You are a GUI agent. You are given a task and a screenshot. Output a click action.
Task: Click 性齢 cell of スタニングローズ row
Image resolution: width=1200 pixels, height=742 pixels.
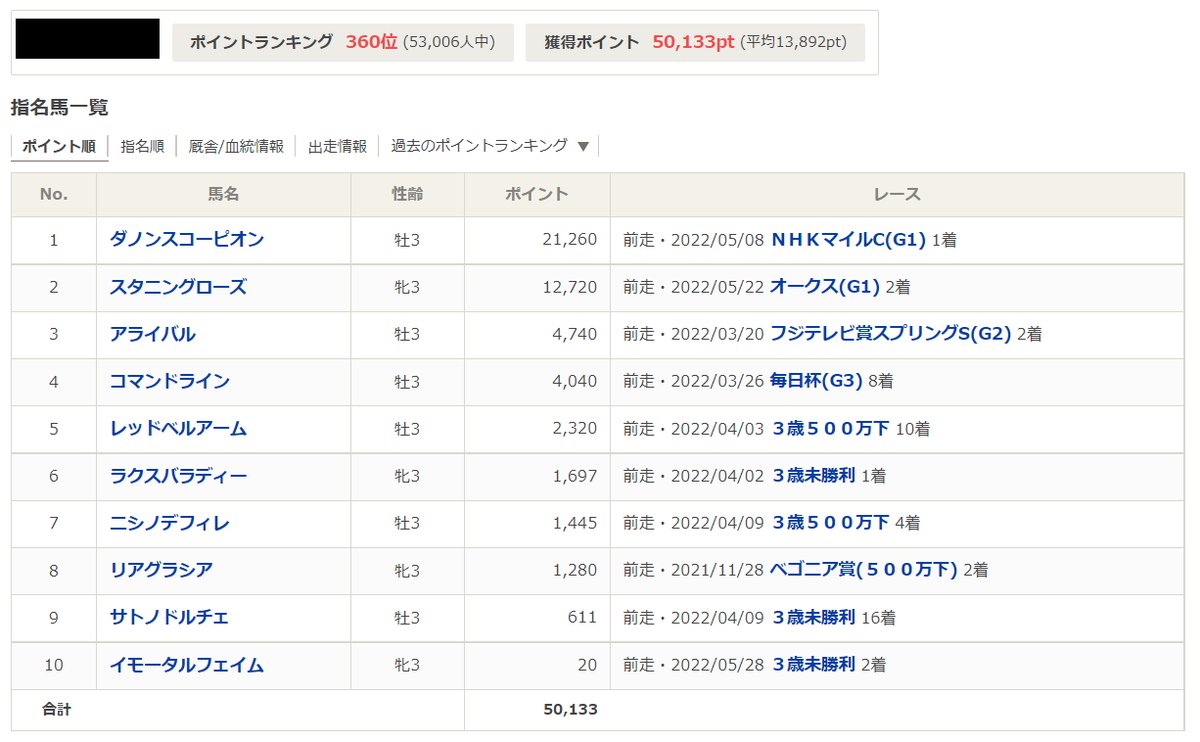(407, 288)
